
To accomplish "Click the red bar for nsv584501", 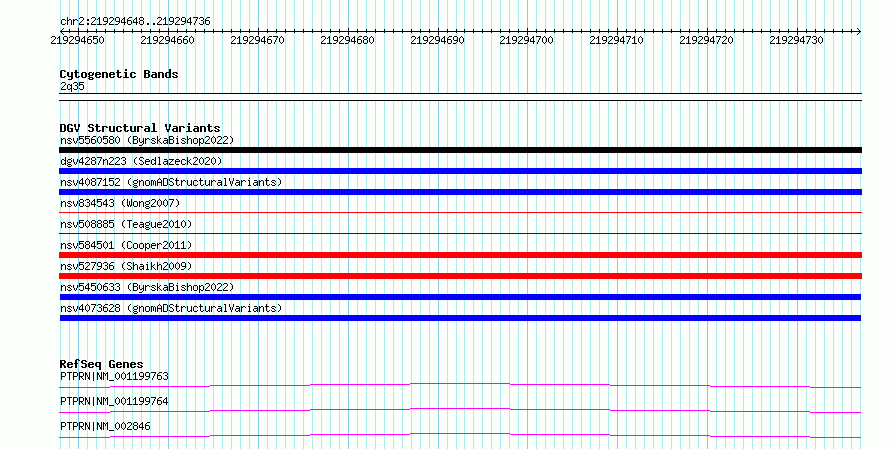I will (x=460, y=255).
